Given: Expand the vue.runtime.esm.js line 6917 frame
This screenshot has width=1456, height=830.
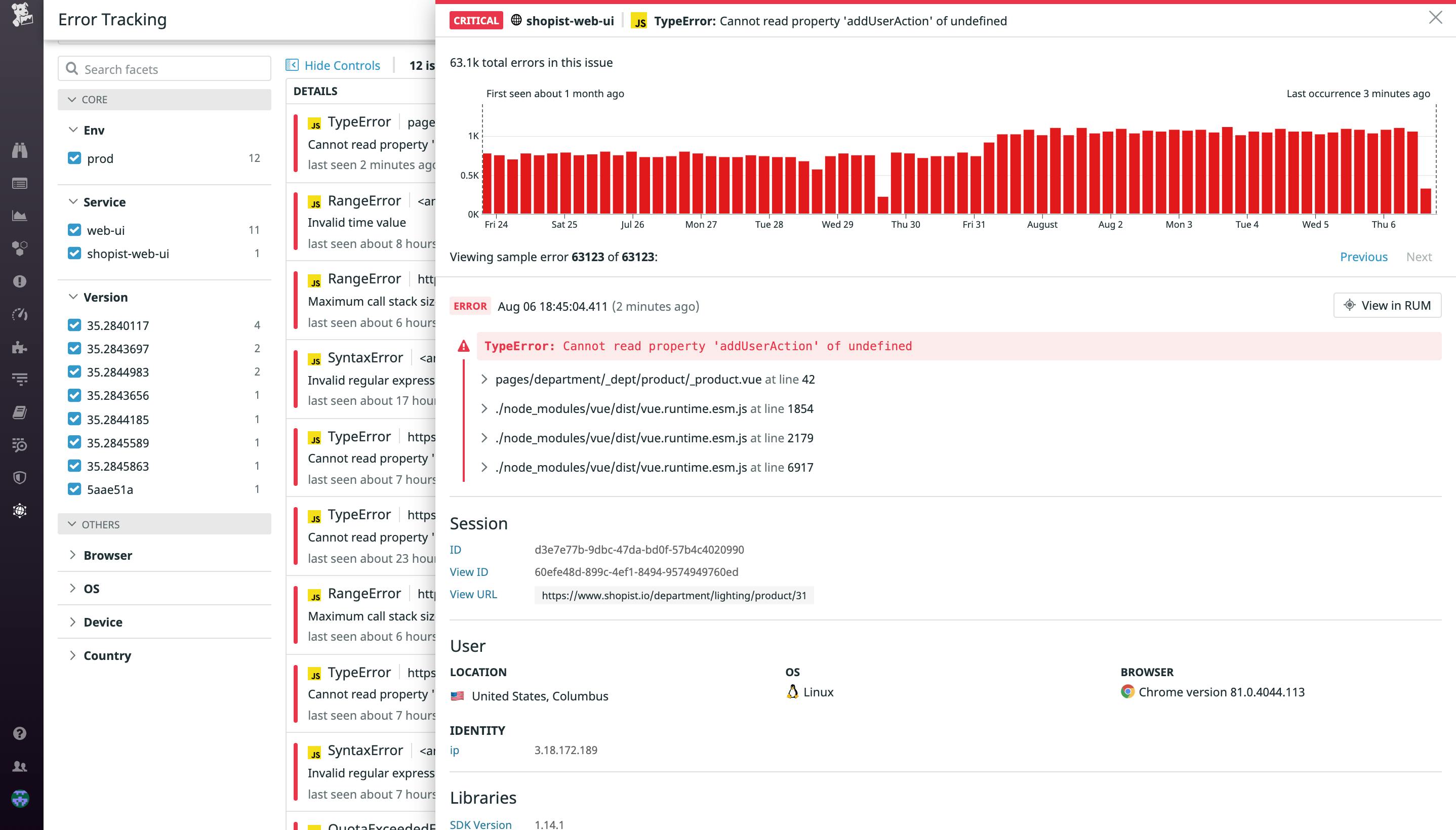Looking at the screenshot, I should (484, 468).
